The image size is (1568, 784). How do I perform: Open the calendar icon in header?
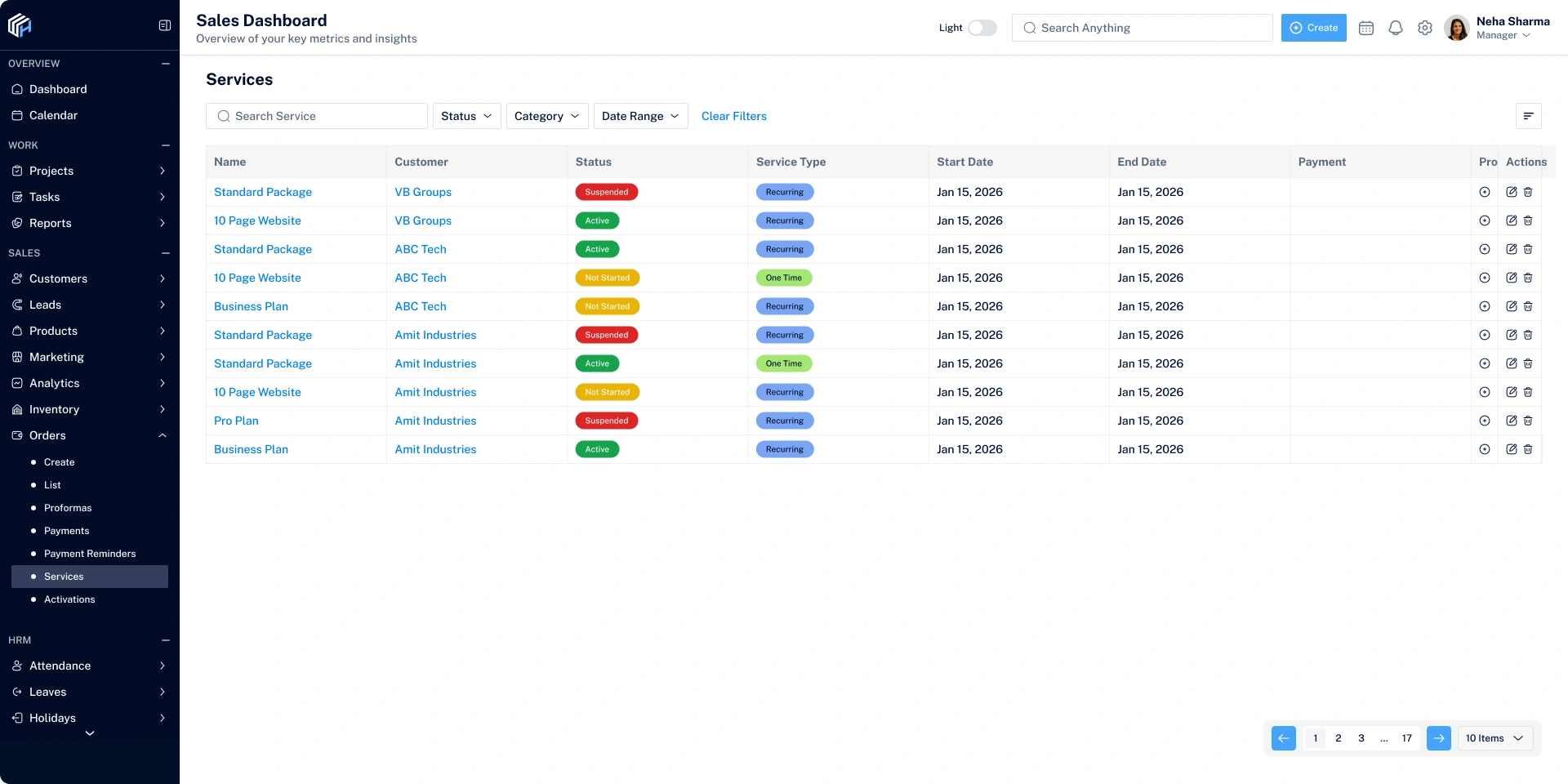1366,28
